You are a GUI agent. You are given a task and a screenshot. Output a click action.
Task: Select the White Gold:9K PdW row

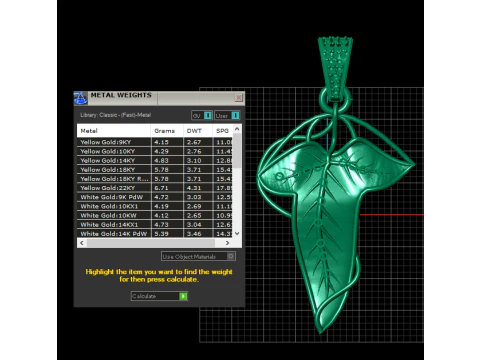pyautogui.click(x=155, y=197)
